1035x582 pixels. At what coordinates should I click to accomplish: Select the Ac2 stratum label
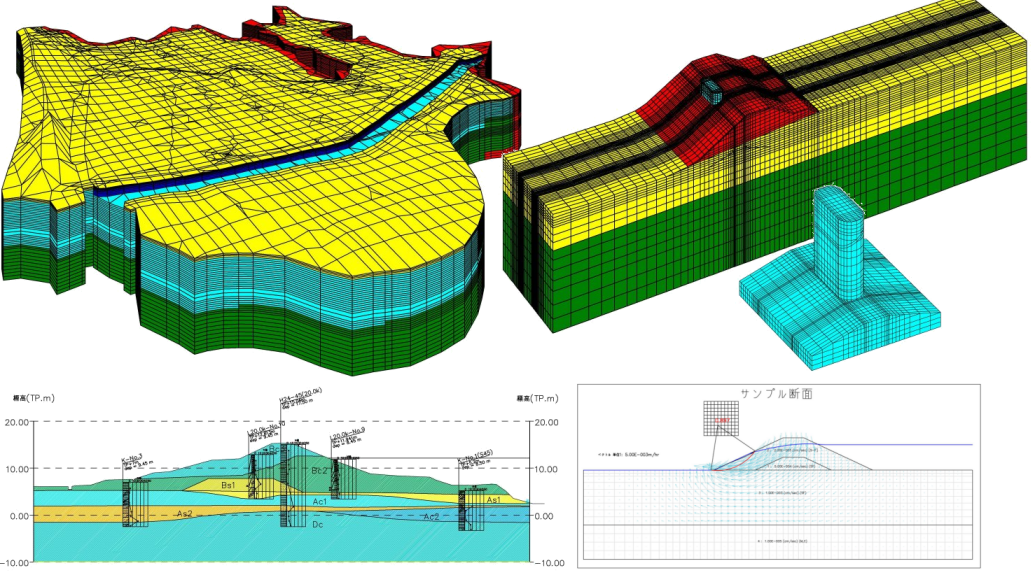[x=431, y=516]
